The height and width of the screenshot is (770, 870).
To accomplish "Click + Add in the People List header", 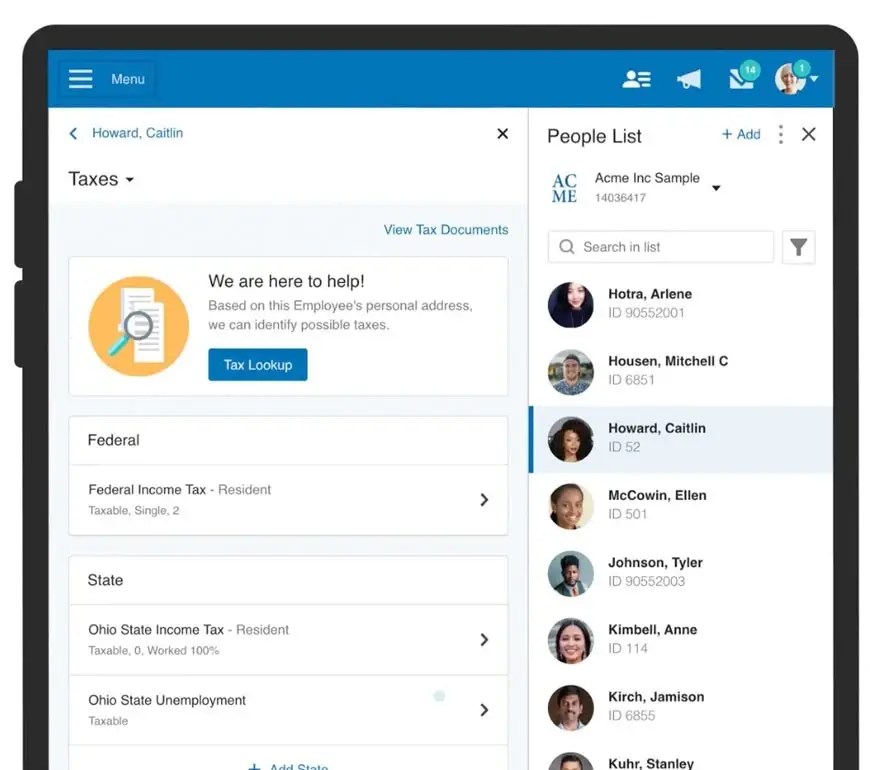I will coord(740,134).
